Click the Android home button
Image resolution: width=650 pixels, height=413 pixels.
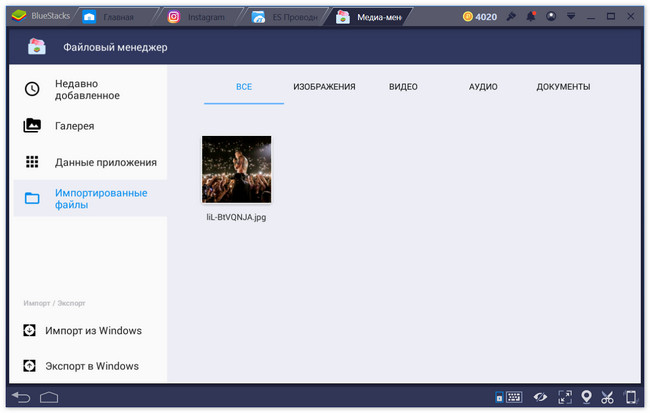click(x=49, y=397)
